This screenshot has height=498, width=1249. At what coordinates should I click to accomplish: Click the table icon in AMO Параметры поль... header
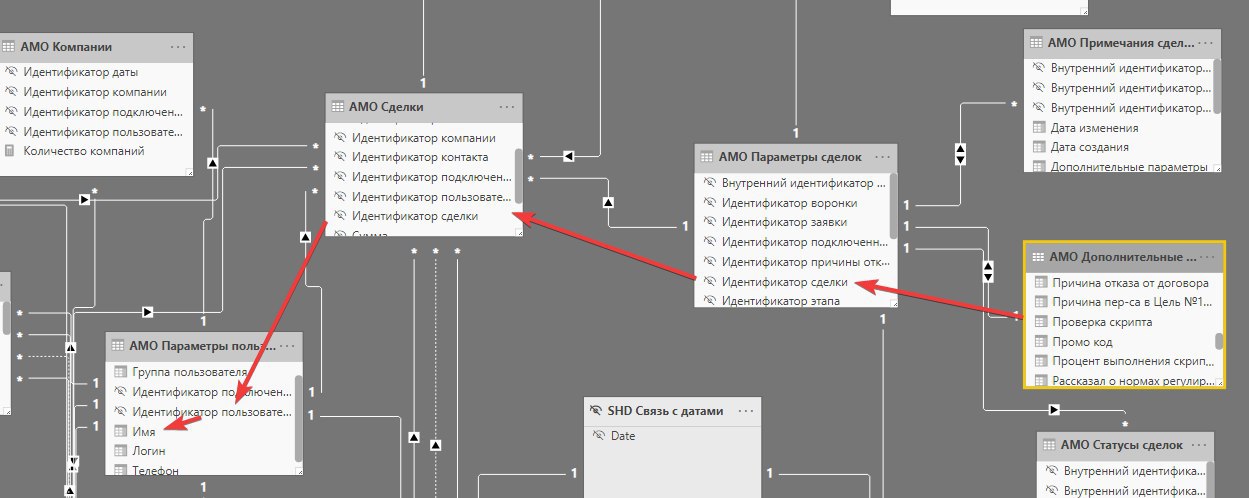pos(116,346)
